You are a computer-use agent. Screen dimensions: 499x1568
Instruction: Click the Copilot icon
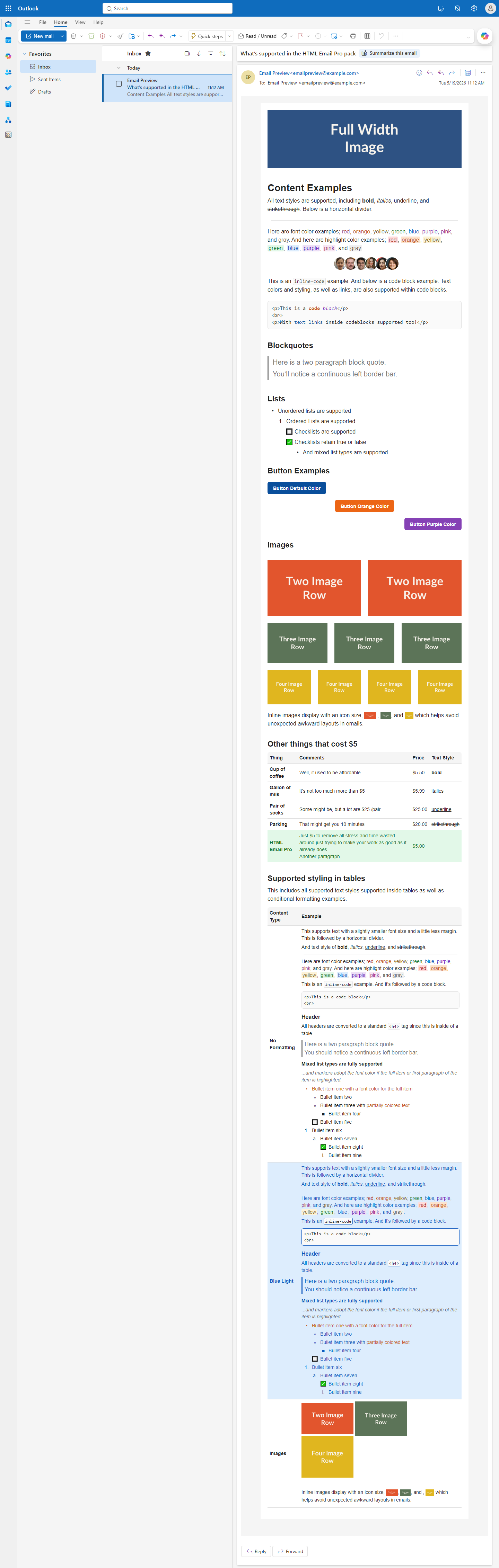point(484,36)
